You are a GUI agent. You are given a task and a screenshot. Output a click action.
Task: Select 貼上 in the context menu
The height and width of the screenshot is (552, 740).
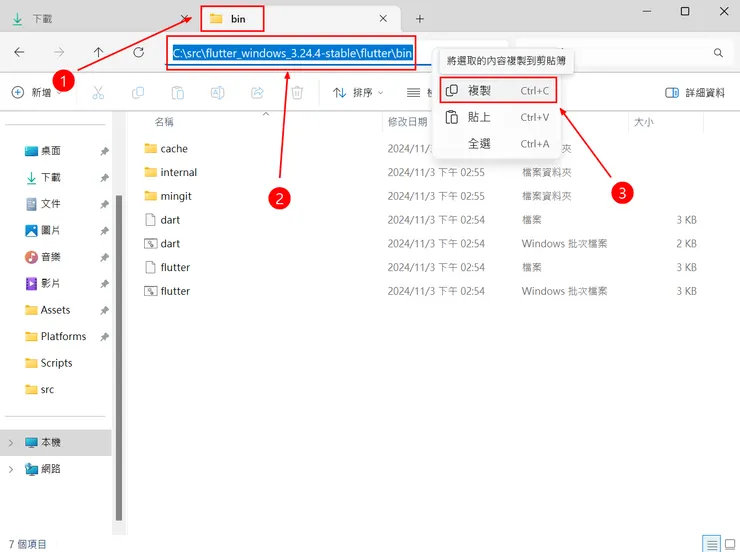498,117
